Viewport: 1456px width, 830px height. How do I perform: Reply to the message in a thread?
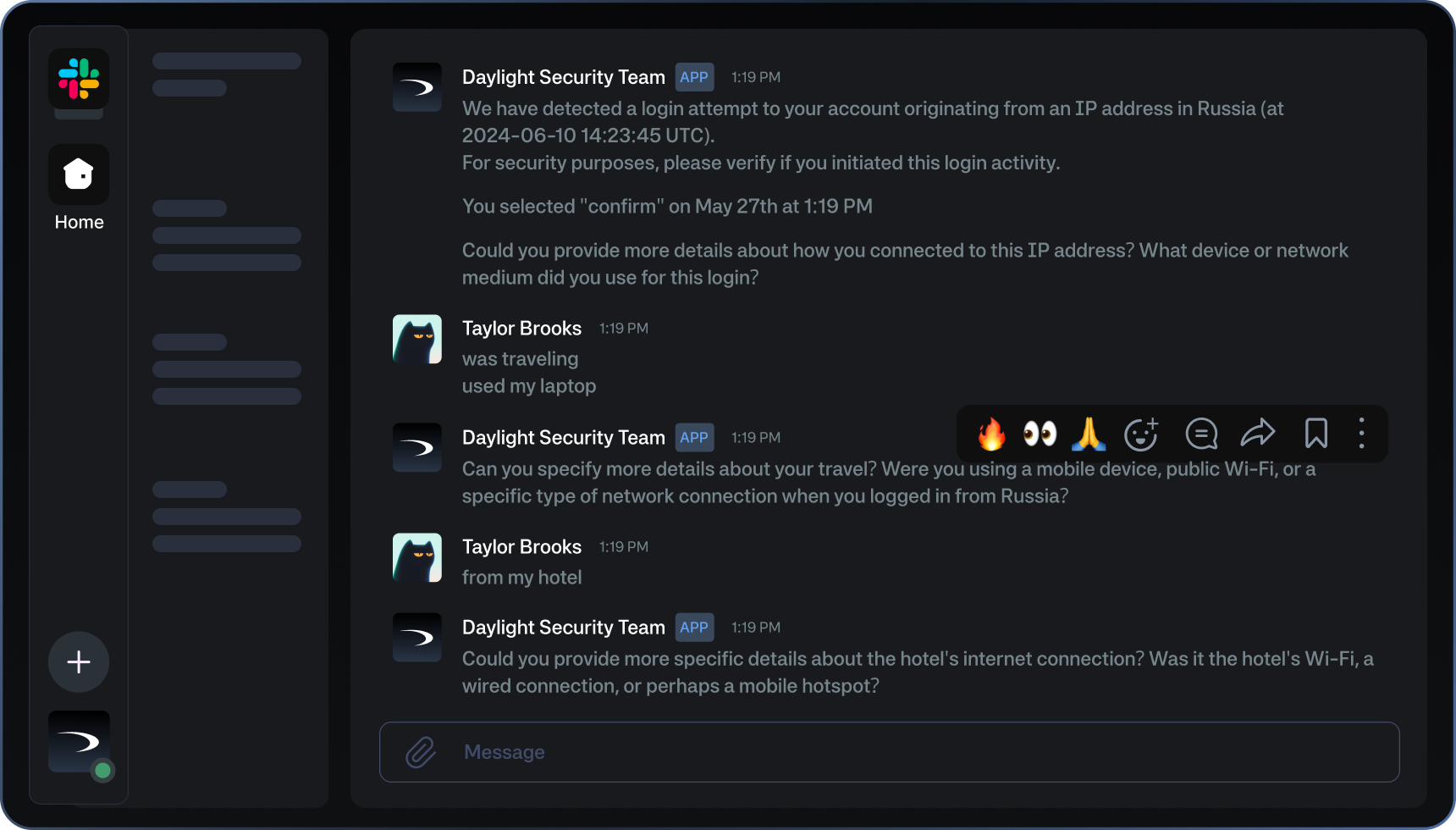pos(1201,434)
